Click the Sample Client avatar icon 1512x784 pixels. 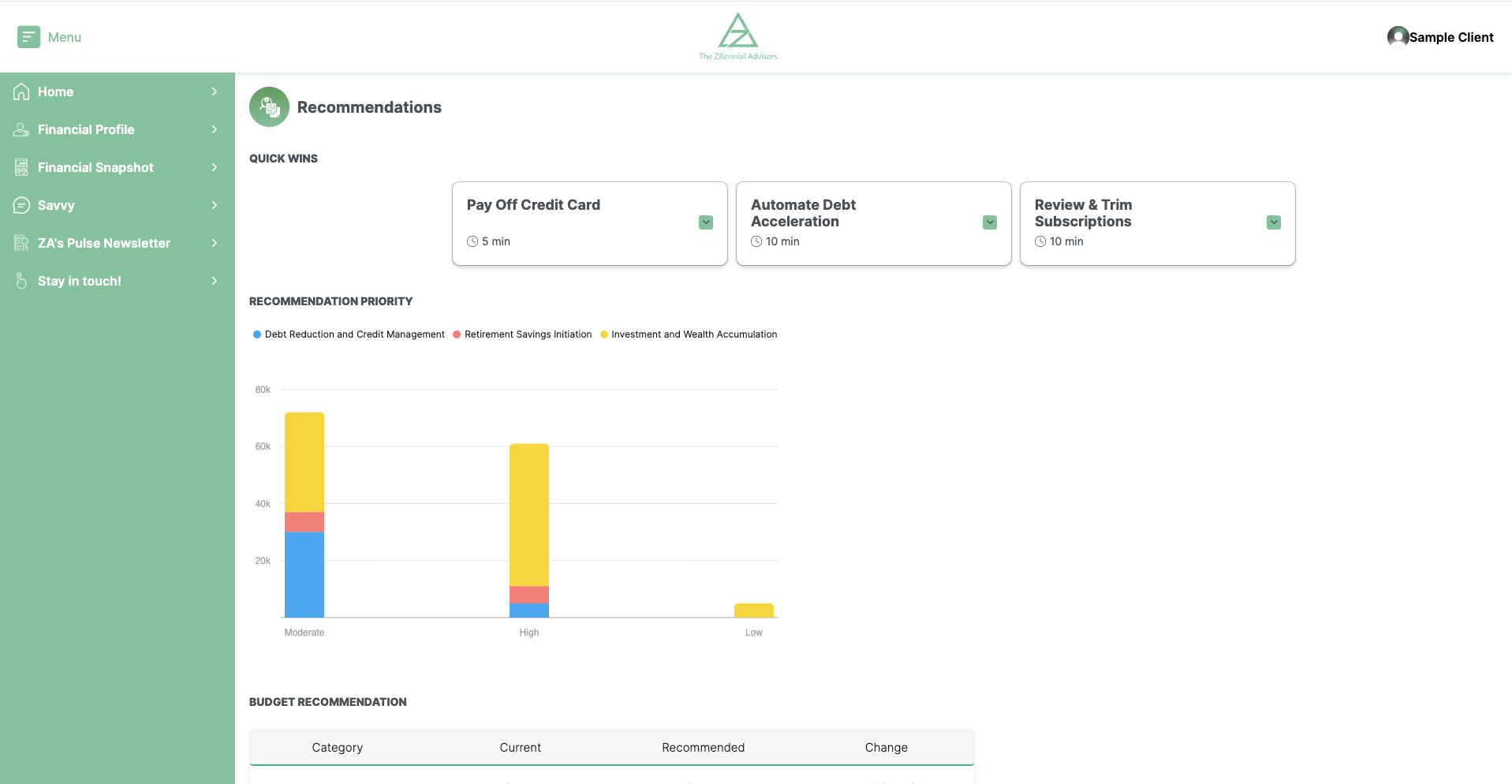[x=1398, y=37]
